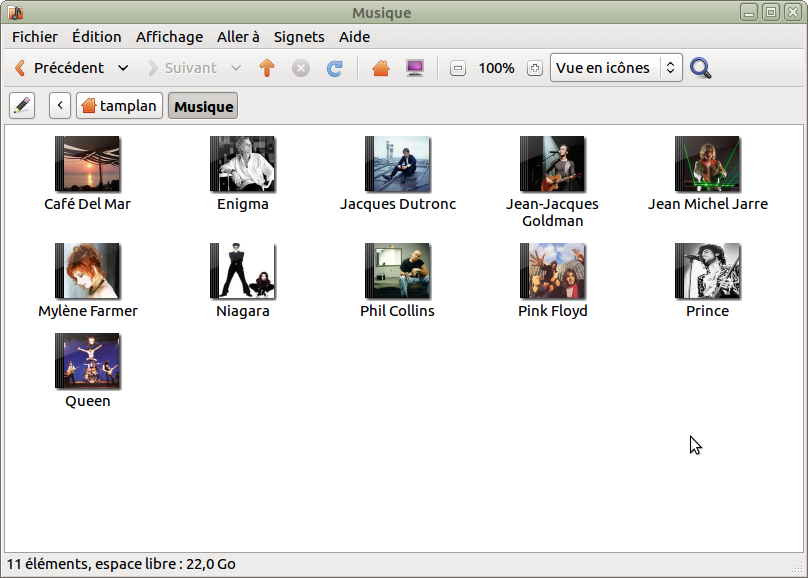Open the Fichier menu
Screen dimensions: 808x578
tap(35, 37)
